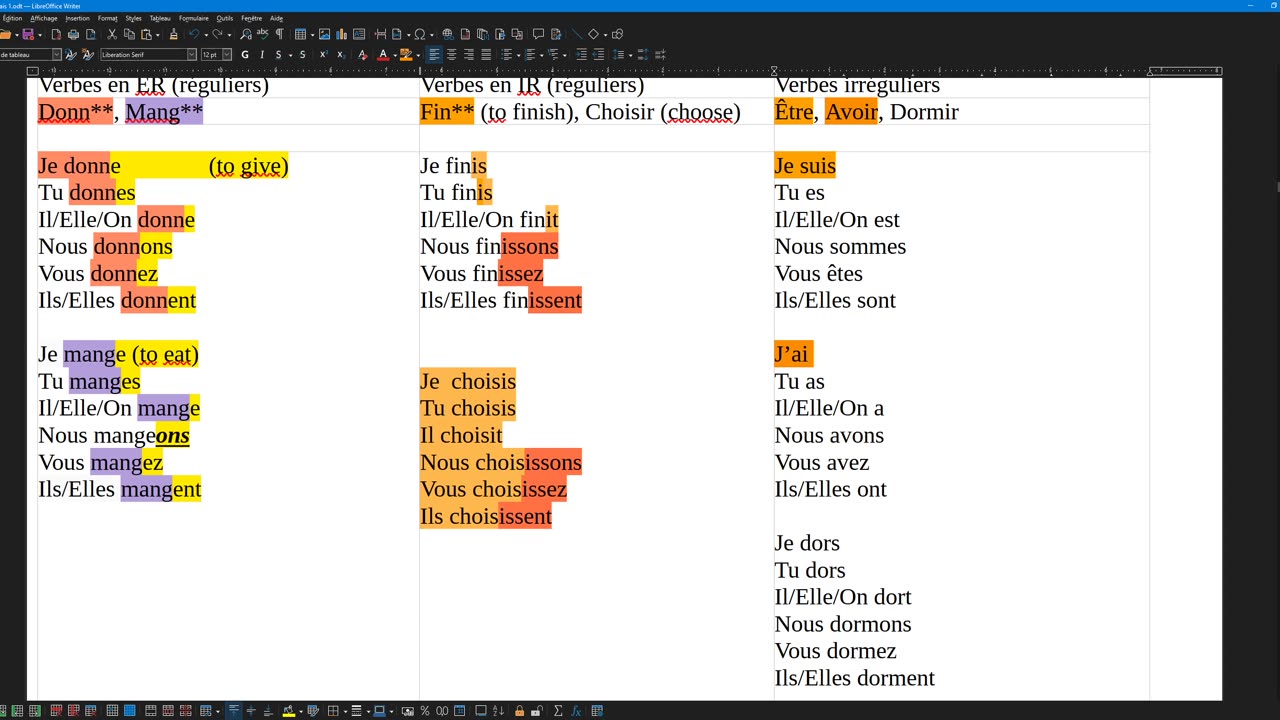Viewport: 1280px width, 720px height.
Task: Open the Format menu
Action: pyautogui.click(x=107, y=18)
